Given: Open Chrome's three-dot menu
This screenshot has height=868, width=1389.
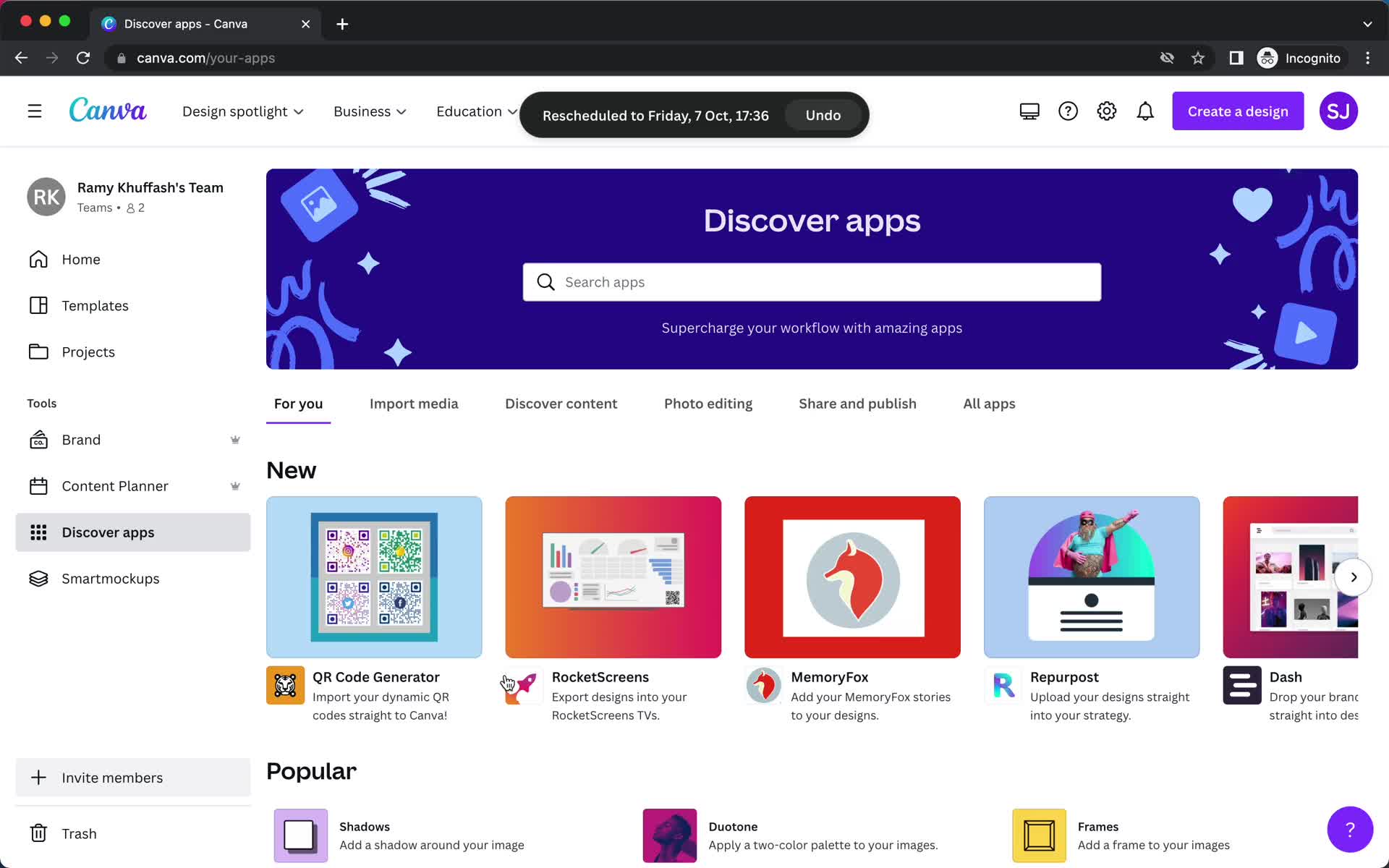Looking at the screenshot, I should point(1367,58).
